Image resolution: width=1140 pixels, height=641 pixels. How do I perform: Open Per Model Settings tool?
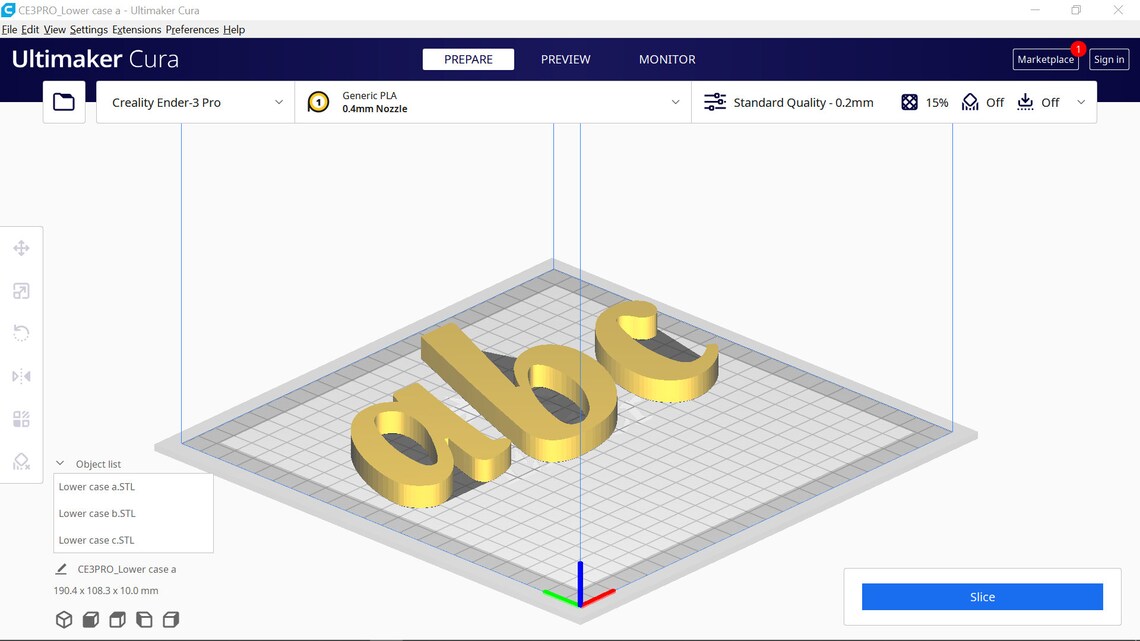(21, 419)
